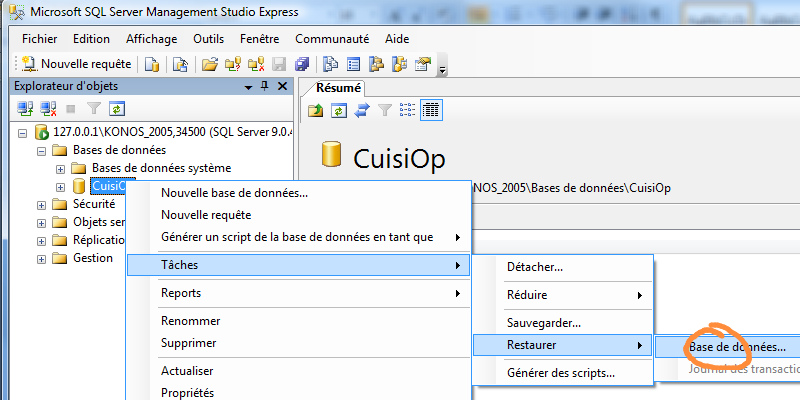Open the Outils menu
This screenshot has width=800, height=400.
(x=208, y=38)
